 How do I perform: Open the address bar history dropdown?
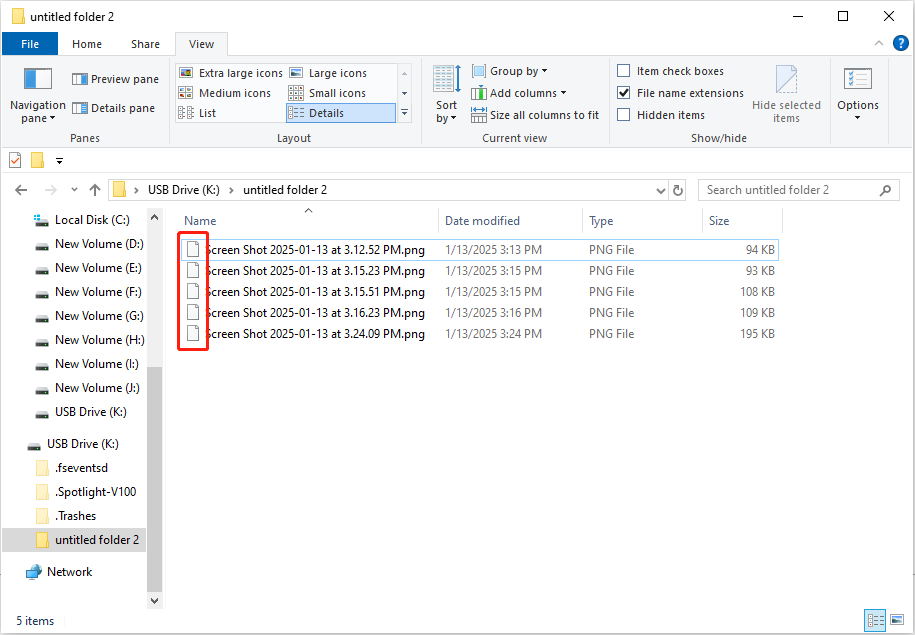(661, 190)
